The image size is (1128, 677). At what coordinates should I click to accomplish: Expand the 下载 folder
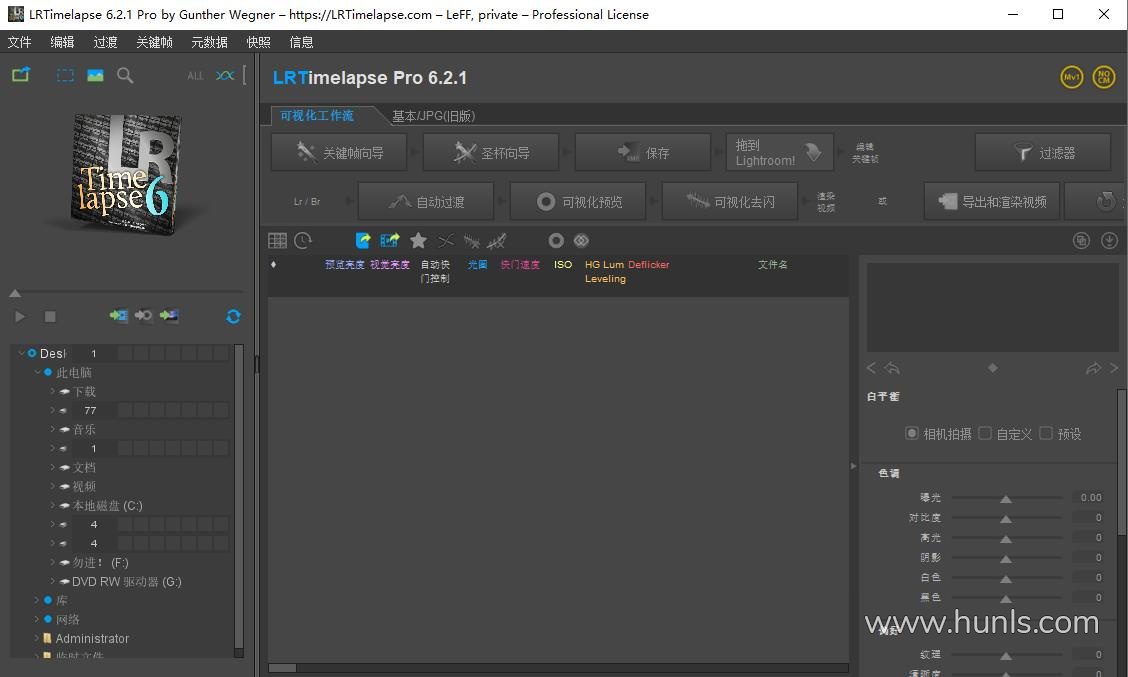pyautogui.click(x=53, y=391)
